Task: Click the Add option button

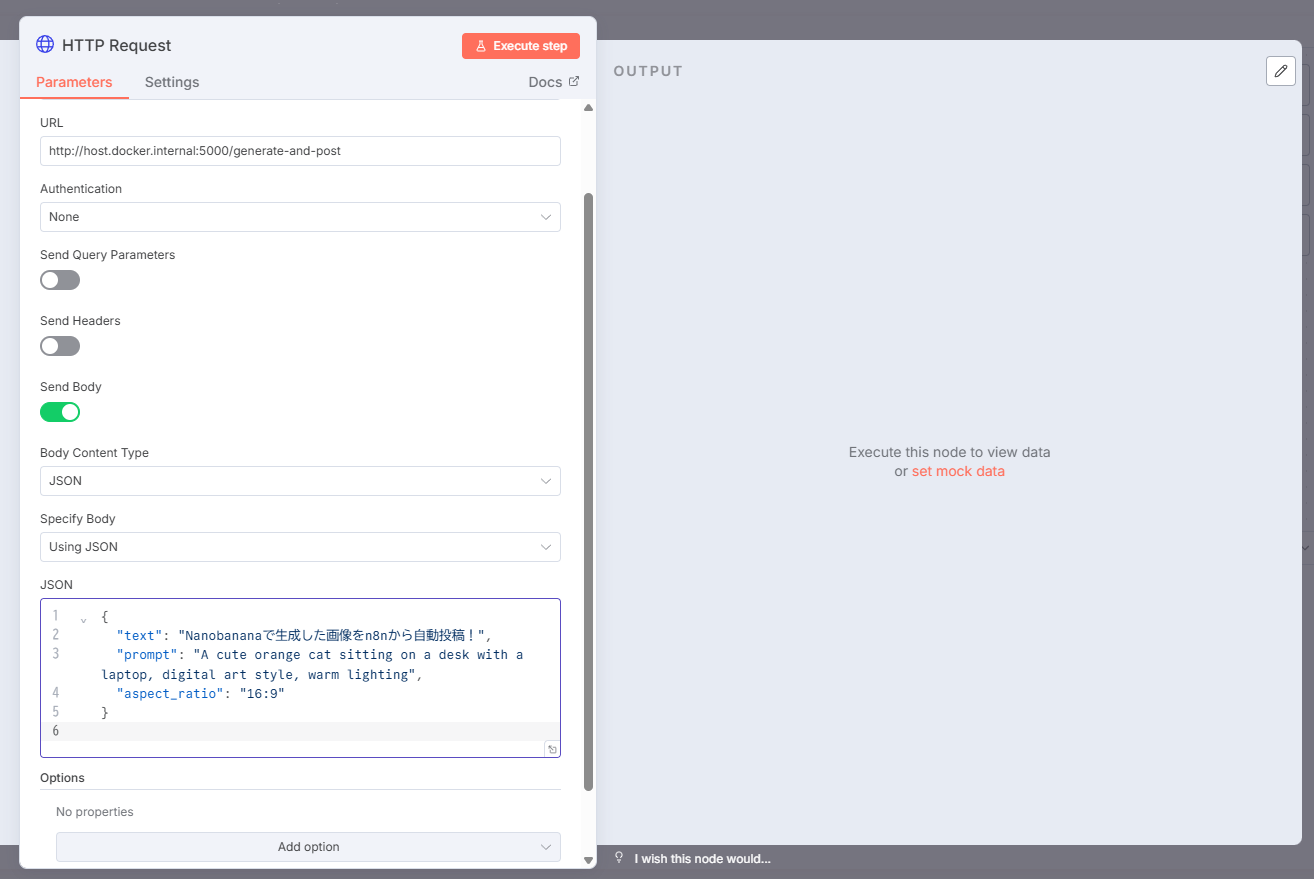Action: 308,847
